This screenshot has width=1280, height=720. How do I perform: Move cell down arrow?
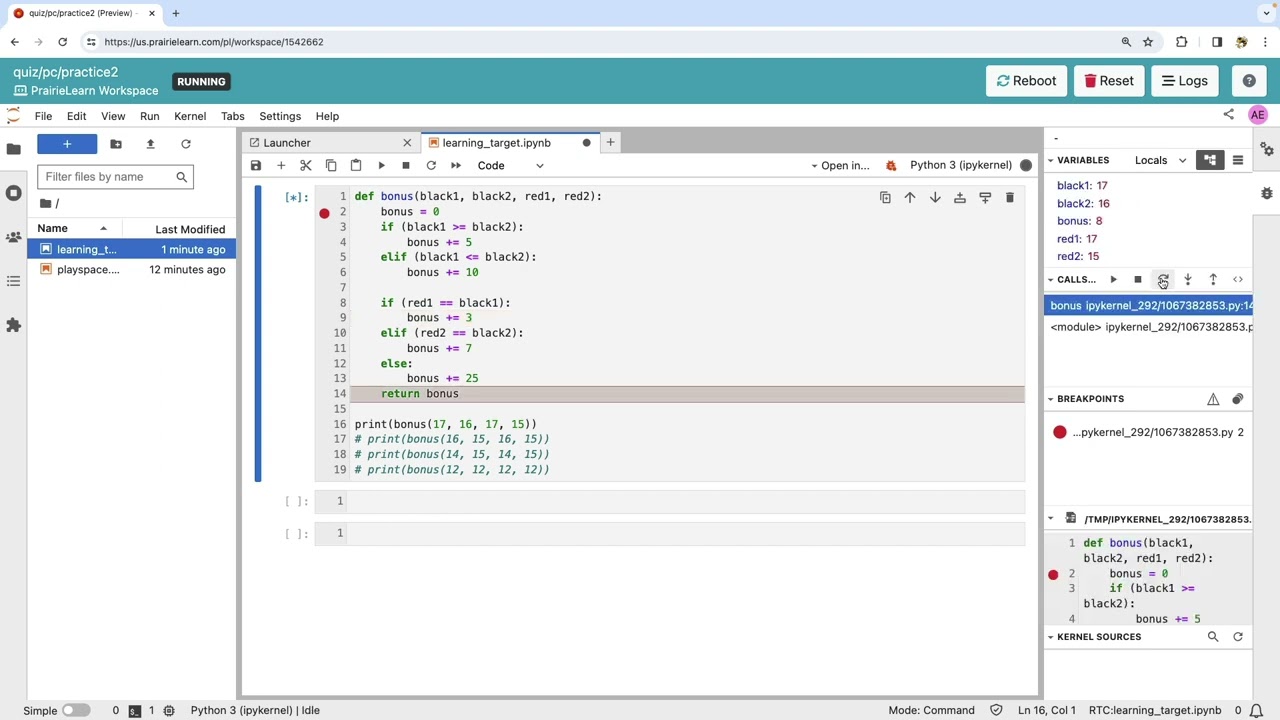(935, 198)
